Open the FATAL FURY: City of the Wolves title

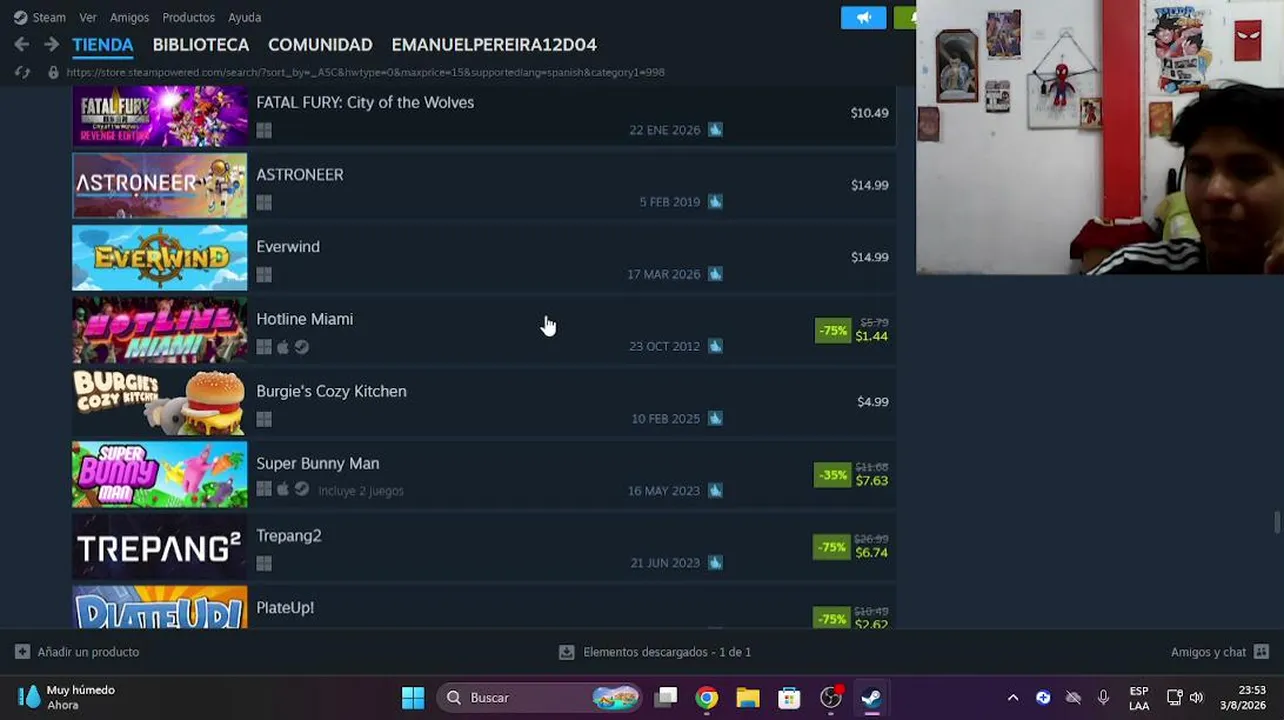[365, 102]
